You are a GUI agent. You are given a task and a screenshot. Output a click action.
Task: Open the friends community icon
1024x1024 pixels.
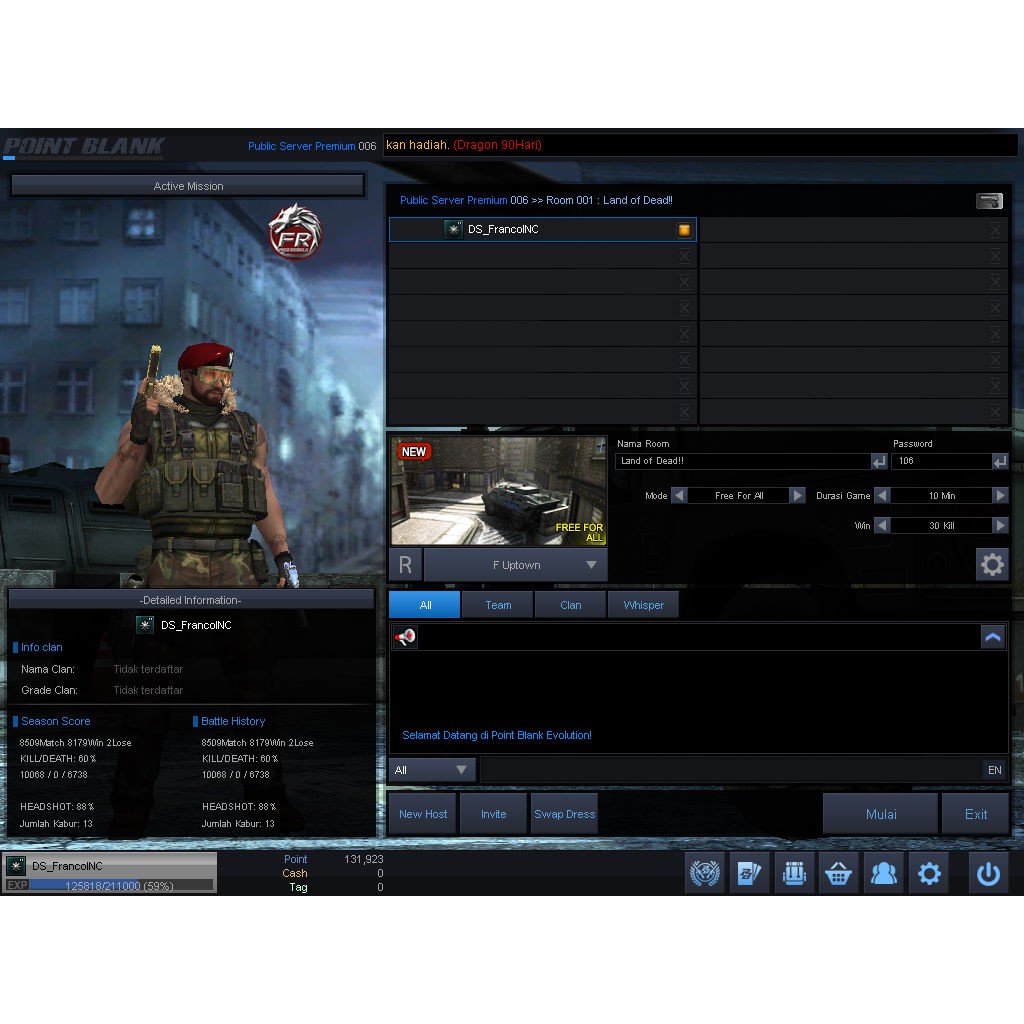click(x=884, y=873)
